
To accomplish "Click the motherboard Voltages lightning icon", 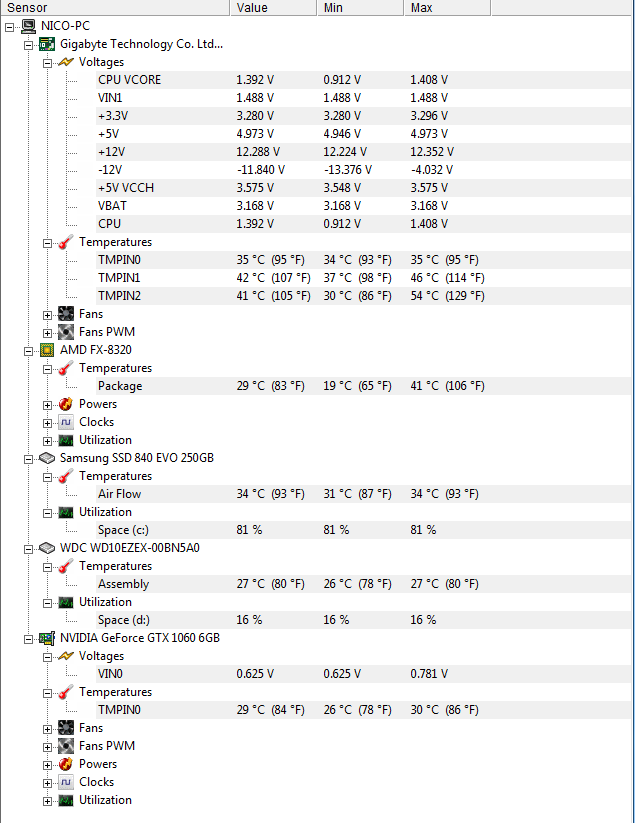I will tap(66, 62).
